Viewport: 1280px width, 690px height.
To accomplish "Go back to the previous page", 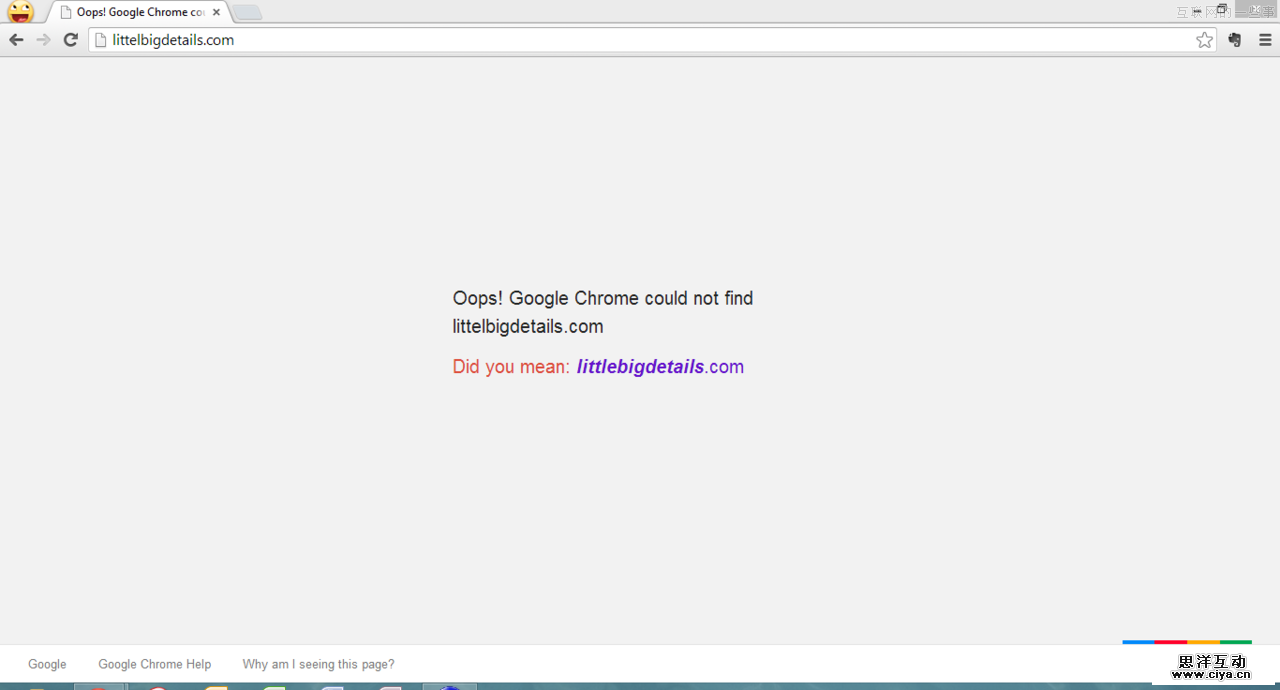I will pyautogui.click(x=16, y=40).
